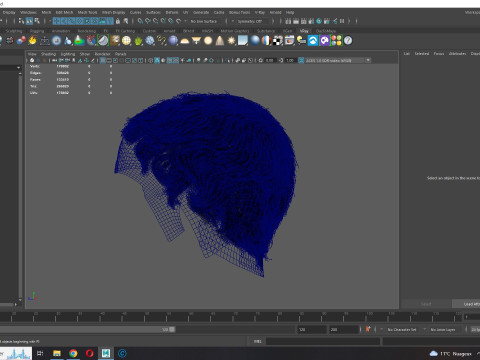Switch to the Rendering shelf tab
Screen dimensions: 480x360
point(87,31)
